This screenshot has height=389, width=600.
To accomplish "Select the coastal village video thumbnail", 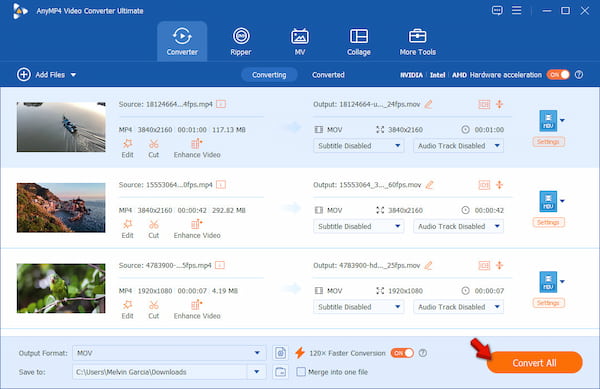I will coord(61,208).
